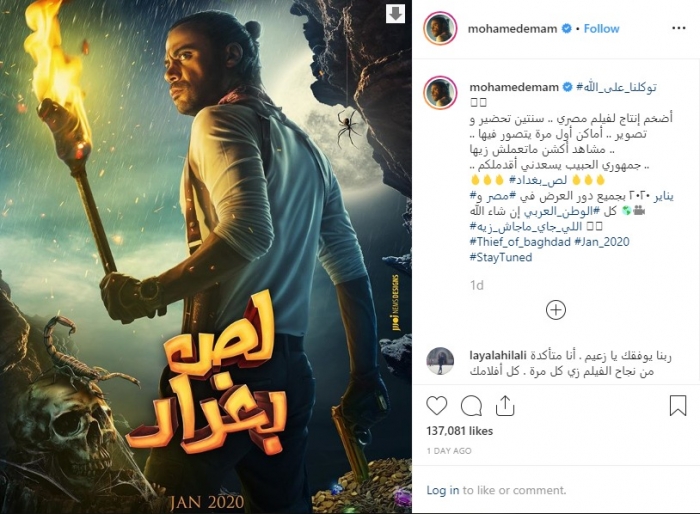Click the verified badge next to caption username
The height and width of the screenshot is (514, 700).
click(567, 87)
